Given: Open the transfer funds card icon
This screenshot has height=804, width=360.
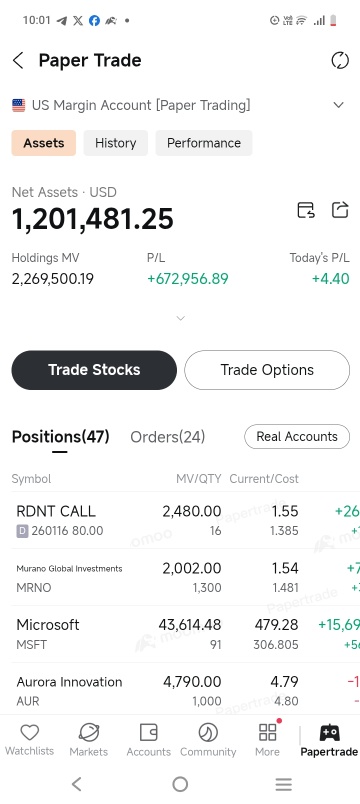Looking at the screenshot, I should coord(306,210).
